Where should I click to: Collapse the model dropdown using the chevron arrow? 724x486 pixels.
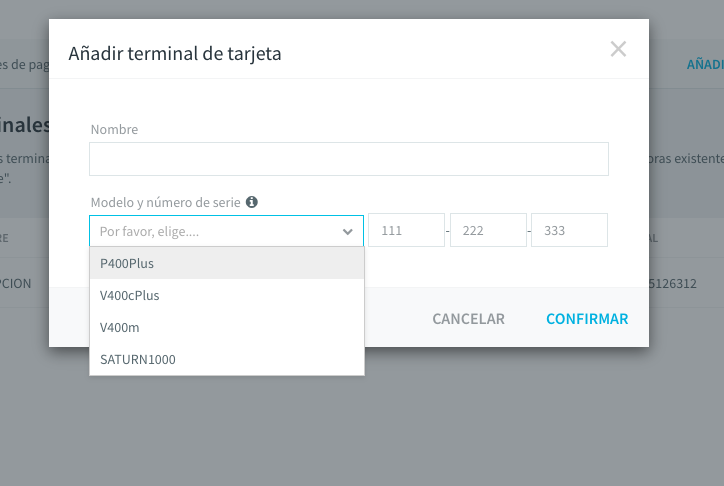(x=347, y=232)
